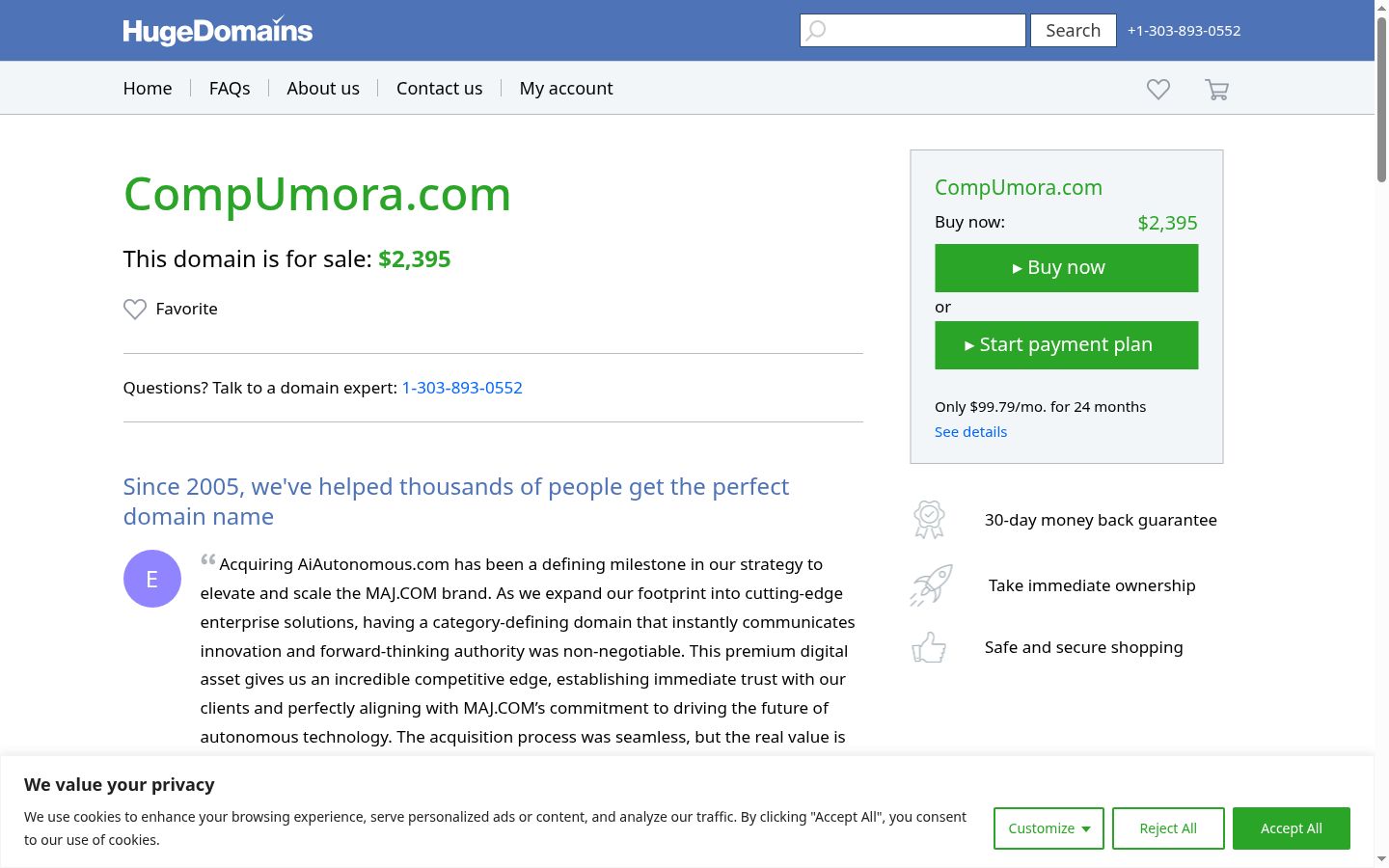Open the About us page
Image resolution: width=1389 pixels, height=868 pixels.
323,88
